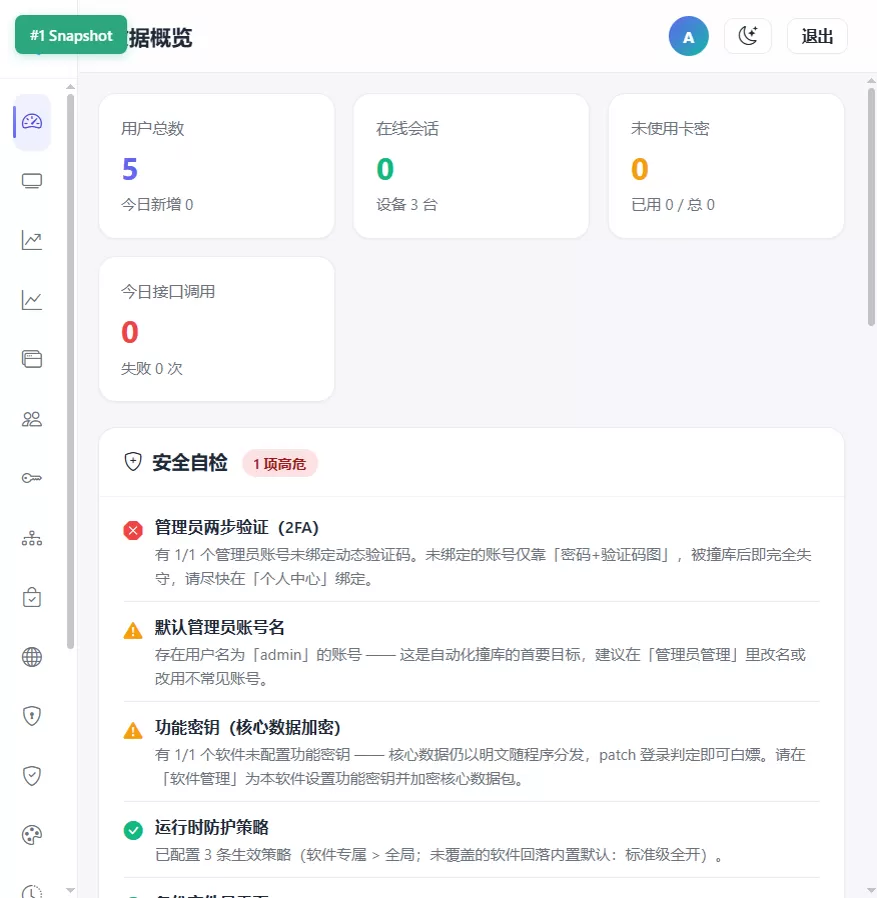The width and height of the screenshot is (877, 898).
Task: Open the dashboard gauge sidebar icon
Action: point(32,121)
